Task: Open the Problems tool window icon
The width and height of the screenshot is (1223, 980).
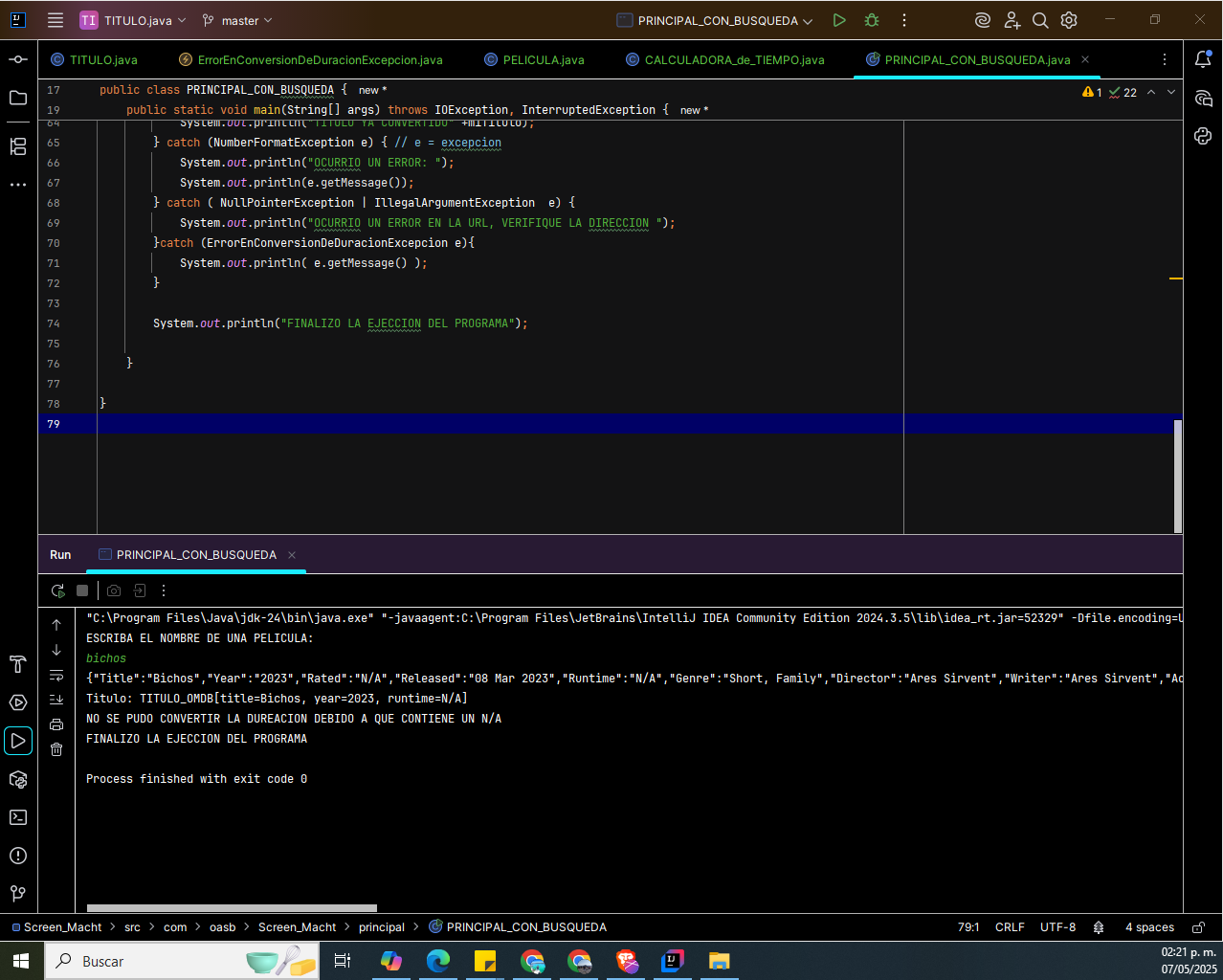Action: [x=18, y=856]
